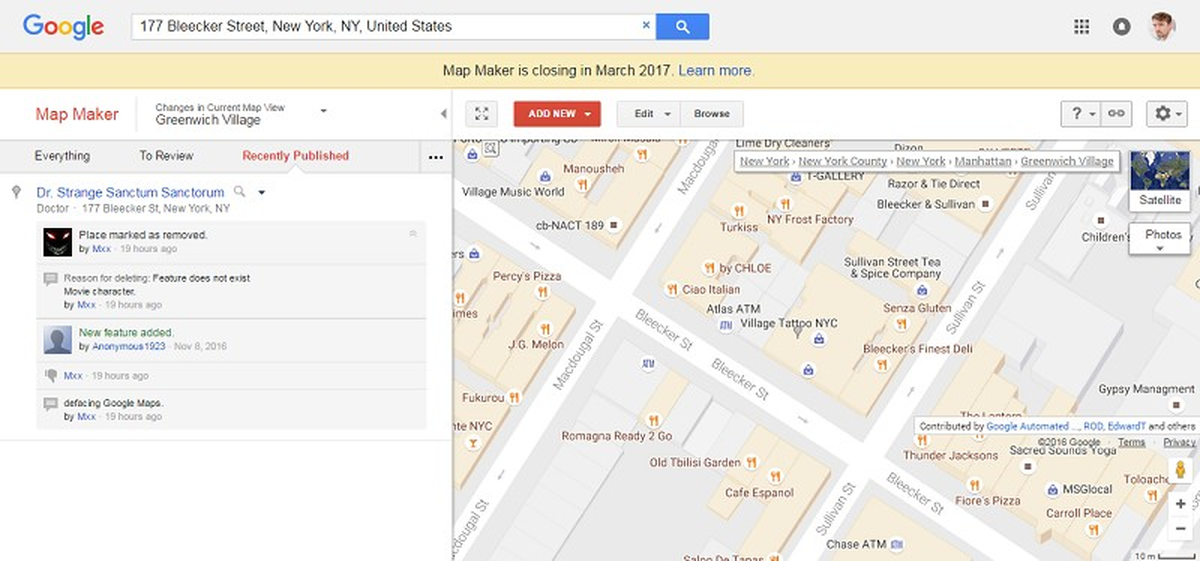Open the three-dot more filters menu

[x=435, y=156]
